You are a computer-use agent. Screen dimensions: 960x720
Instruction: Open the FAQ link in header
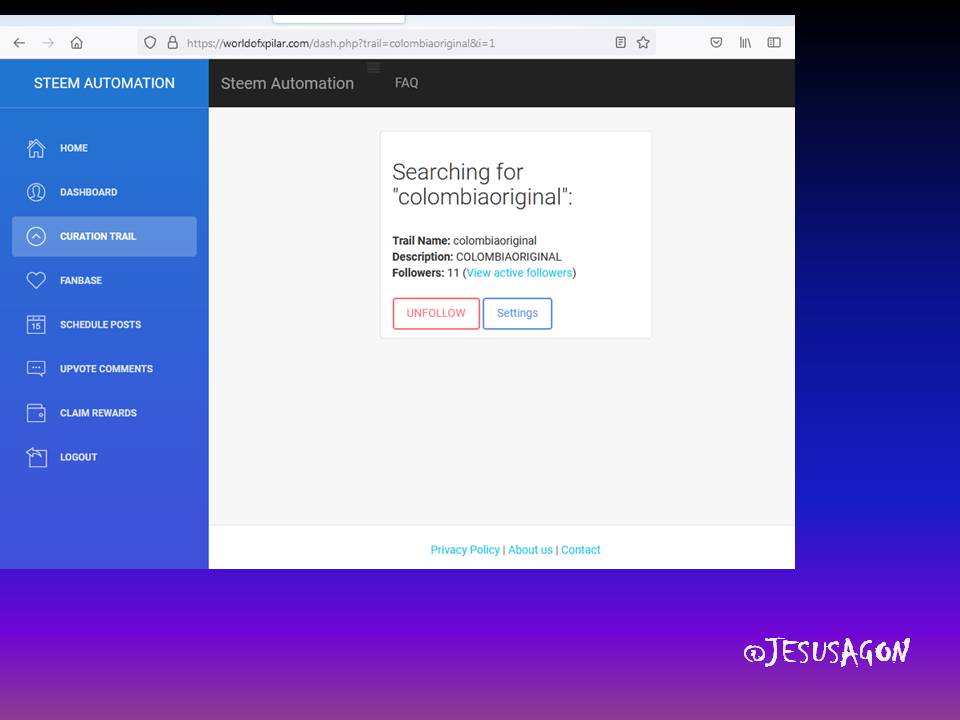point(407,83)
